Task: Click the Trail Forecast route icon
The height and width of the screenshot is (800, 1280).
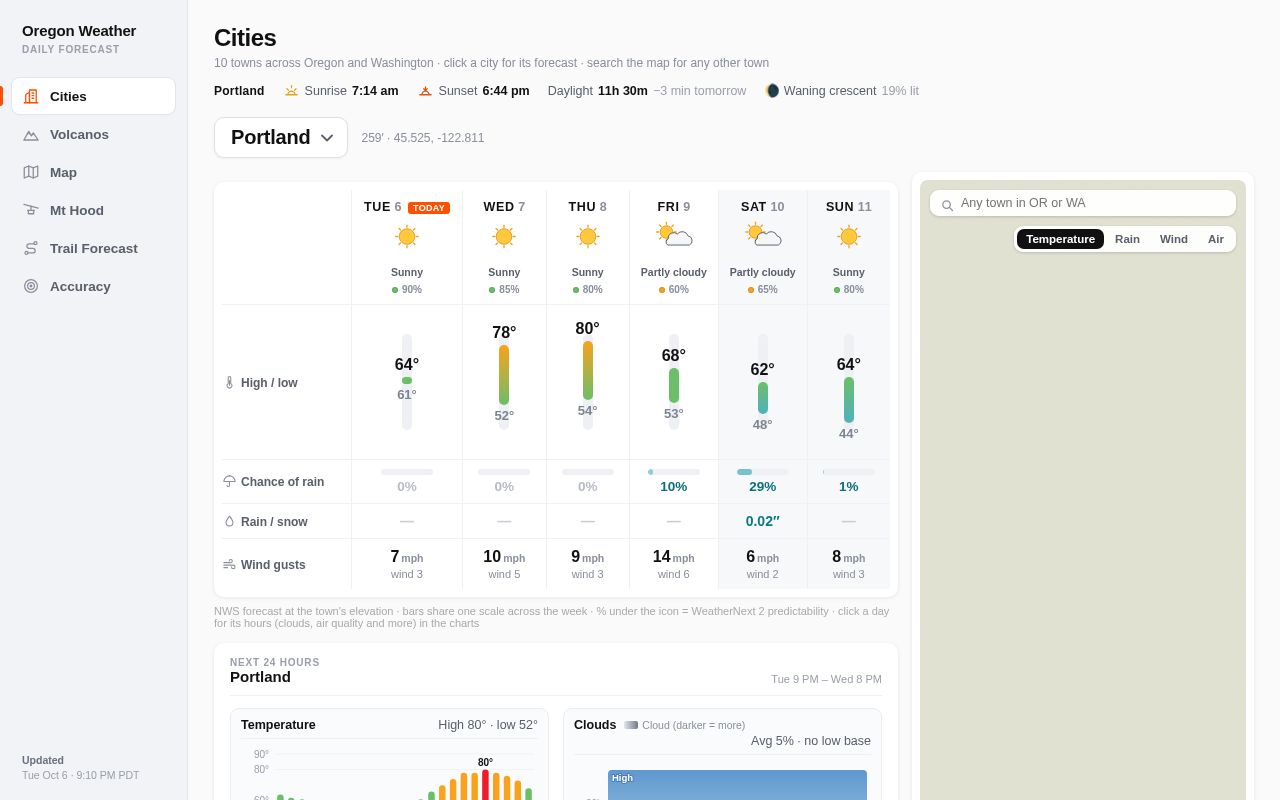Action: 31,248
